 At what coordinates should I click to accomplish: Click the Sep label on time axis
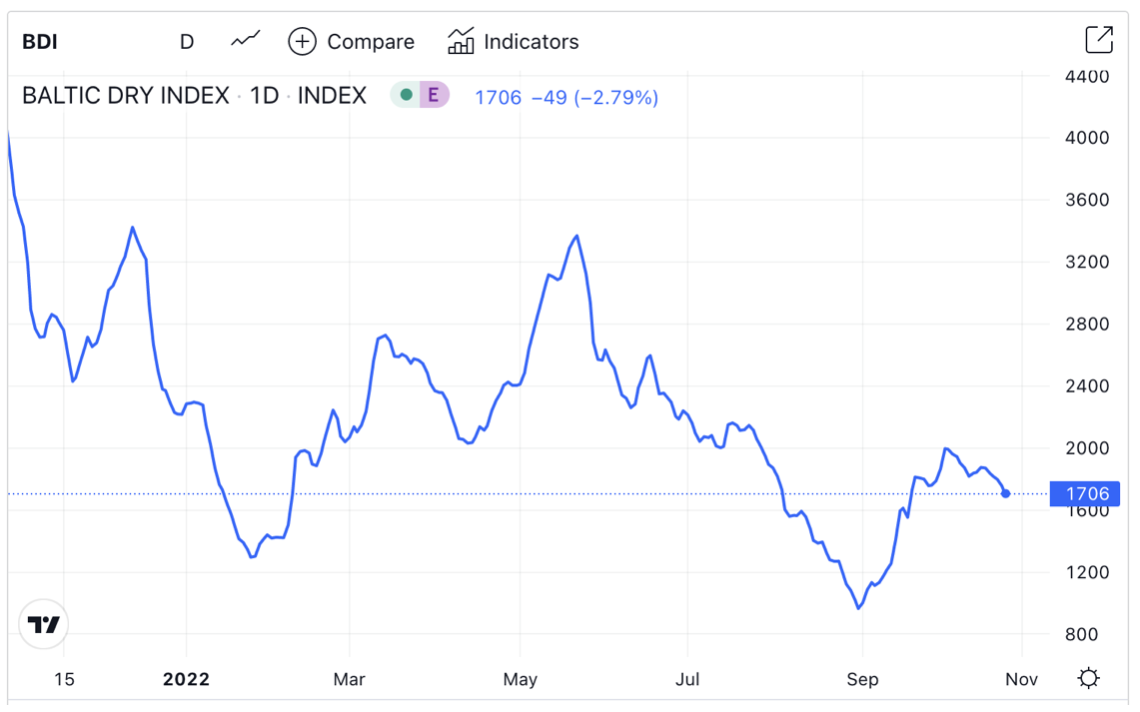(x=862, y=679)
